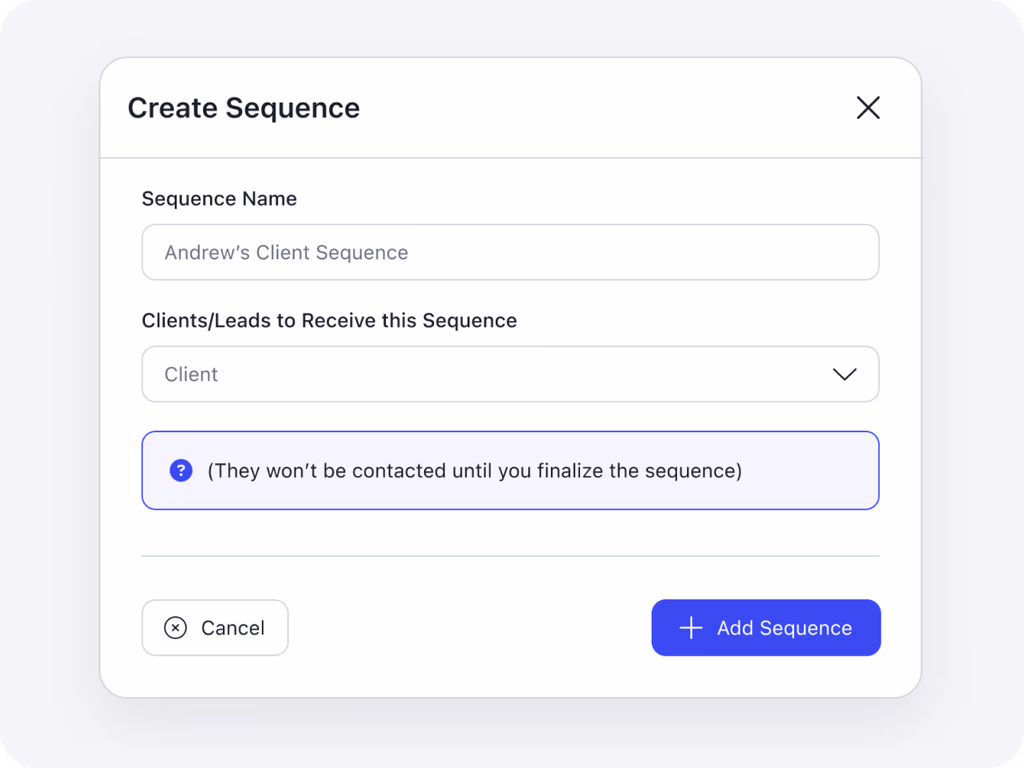The image size is (1024, 768).
Task: Click the 'Sequence Name' field label
Action: coord(219,198)
